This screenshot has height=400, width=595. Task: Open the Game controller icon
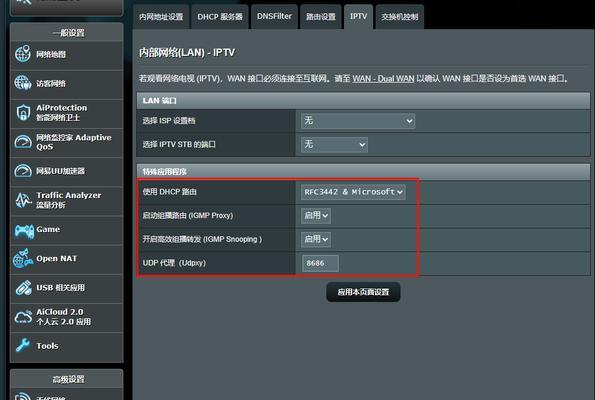24,231
